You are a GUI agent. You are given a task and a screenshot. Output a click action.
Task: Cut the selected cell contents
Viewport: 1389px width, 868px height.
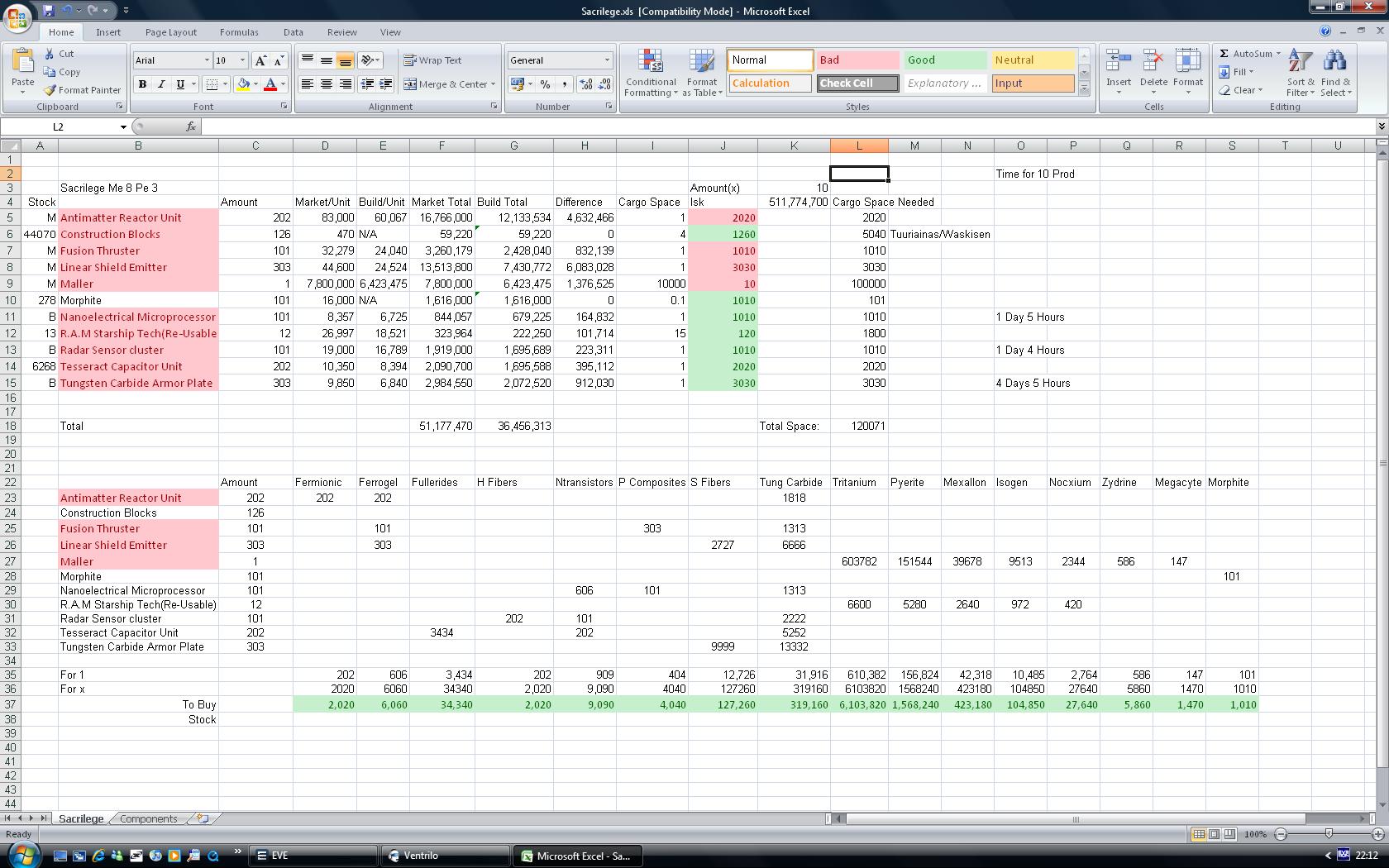click(x=60, y=54)
